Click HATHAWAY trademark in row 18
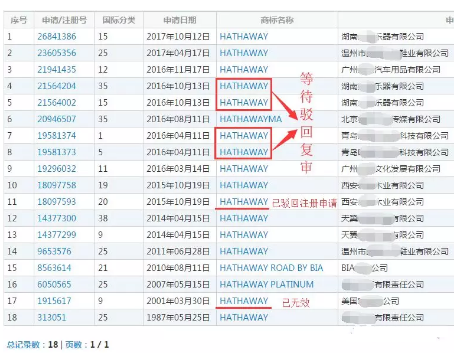 coord(244,317)
